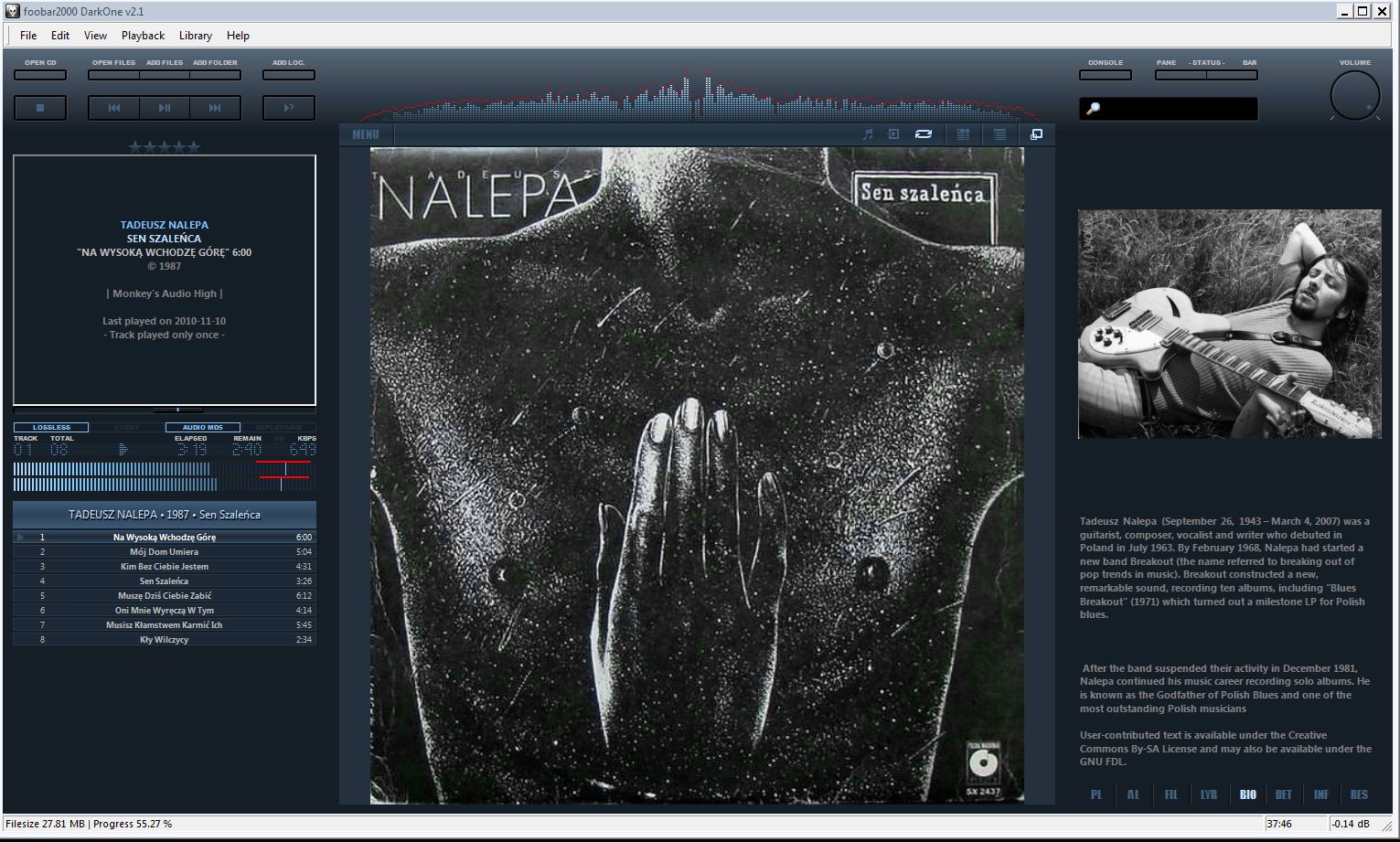Image resolution: width=1400 pixels, height=842 pixels.
Task: Click the Add Loc. button
Action: [x=289, y=75]
